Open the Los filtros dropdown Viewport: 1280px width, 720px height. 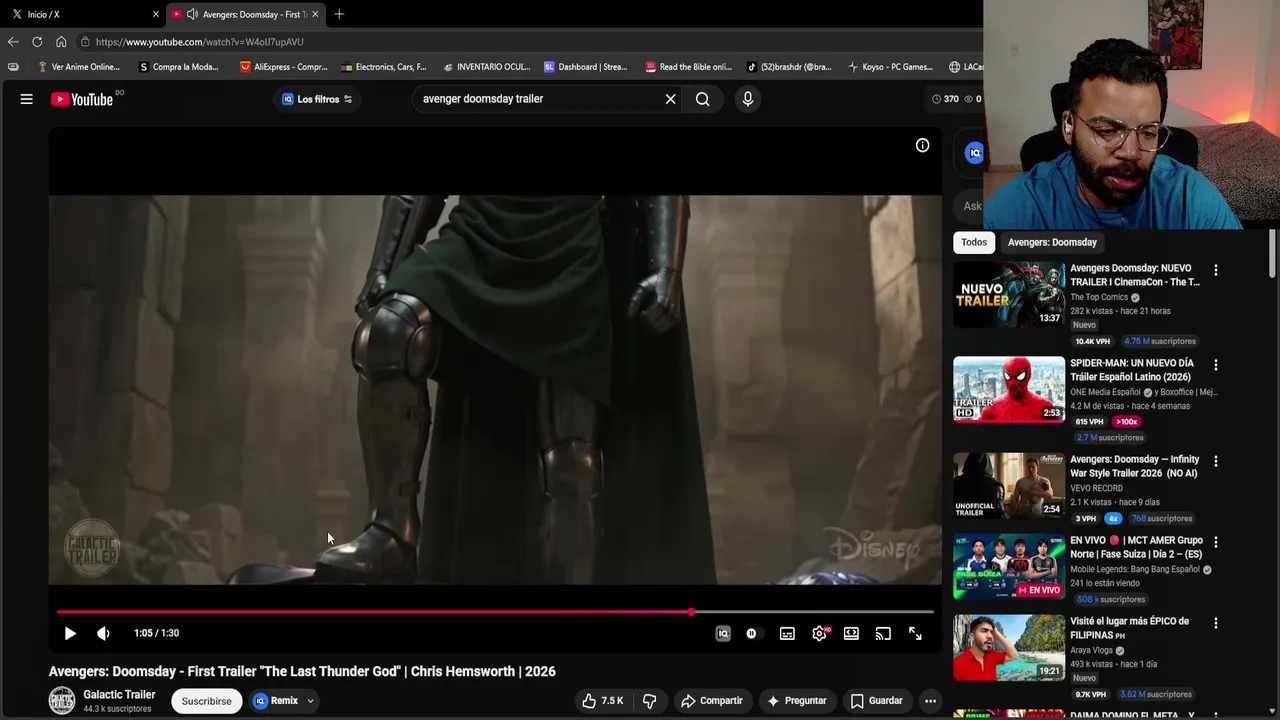click(x=317, y=99)
